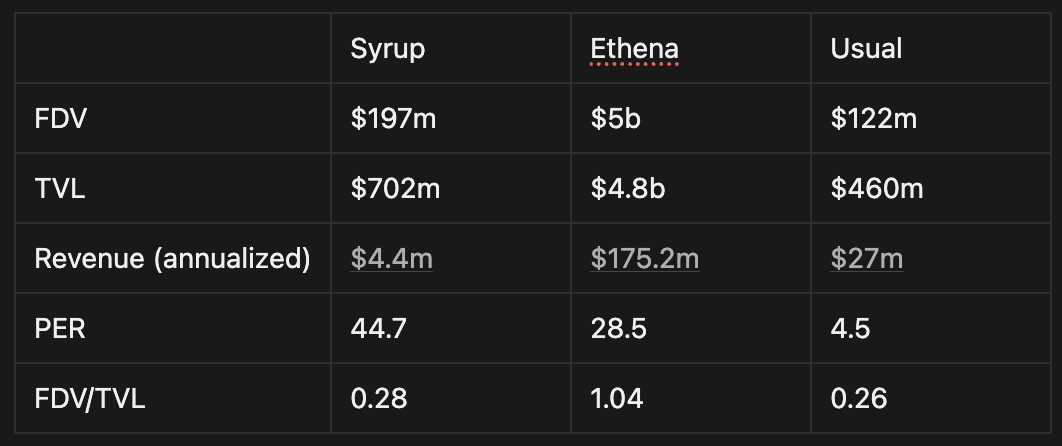Image resolution: width=1062 pixels, height=446 pixels.
Task: Click the FDV row label
Action: coord(60,119)
